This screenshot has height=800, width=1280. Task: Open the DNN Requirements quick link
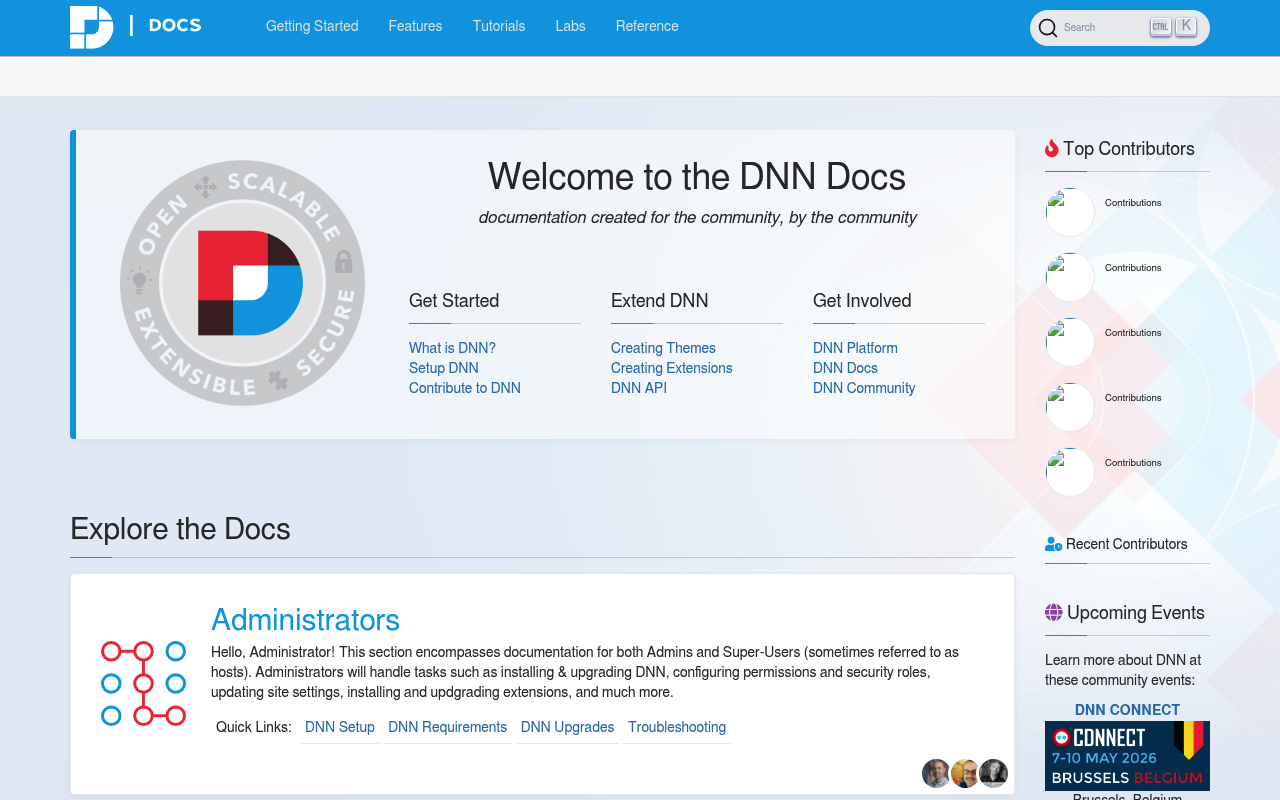448,727
